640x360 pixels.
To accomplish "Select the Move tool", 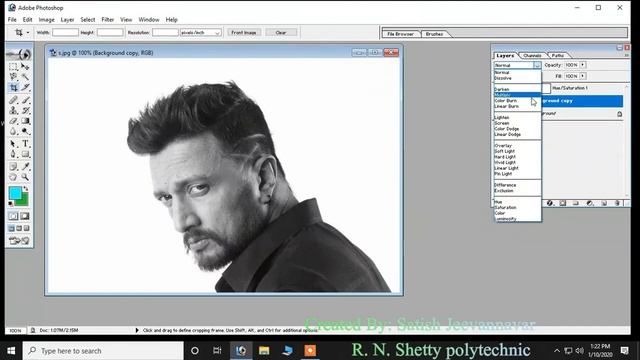I will (25, 66).
